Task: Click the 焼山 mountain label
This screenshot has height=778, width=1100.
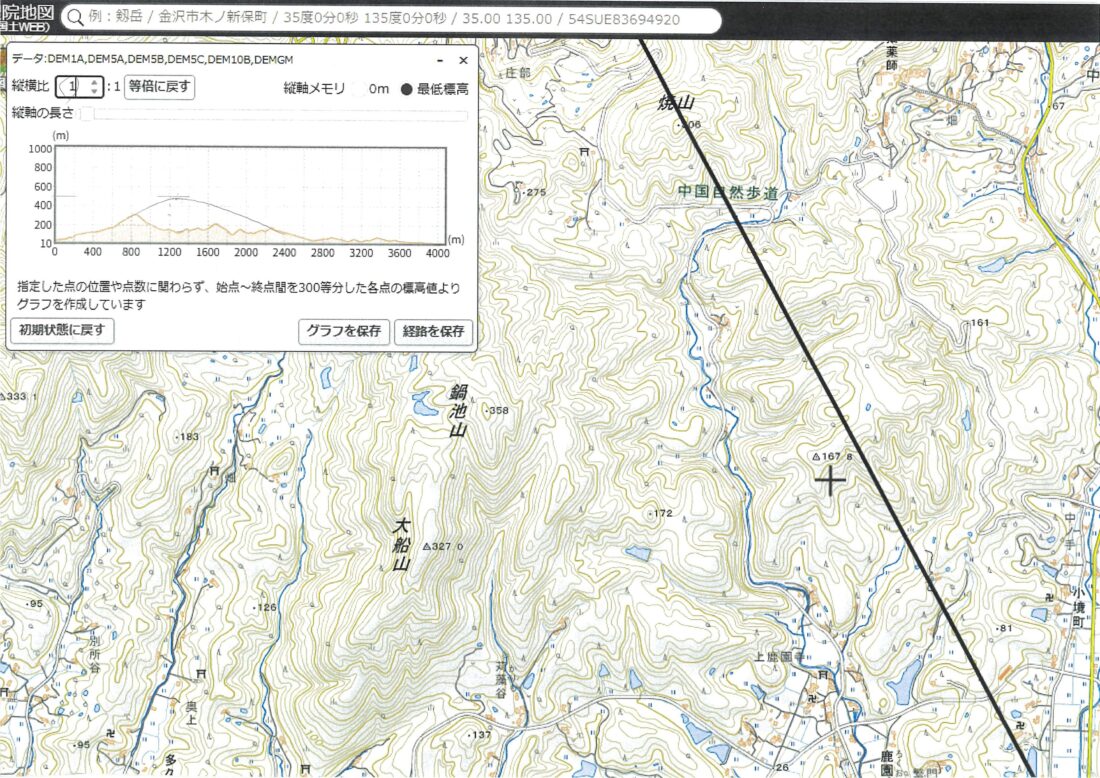Action: click(676, 103)
